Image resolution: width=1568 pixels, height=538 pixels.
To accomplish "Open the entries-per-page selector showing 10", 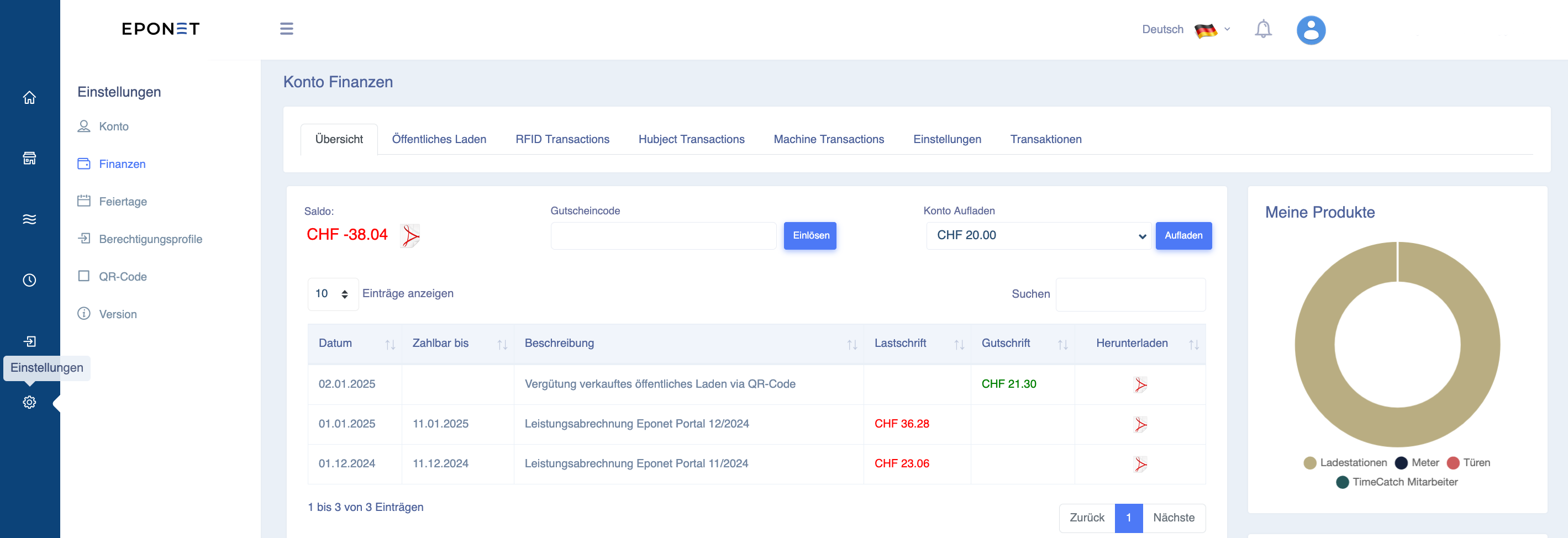I will click(x=333, y=294).
